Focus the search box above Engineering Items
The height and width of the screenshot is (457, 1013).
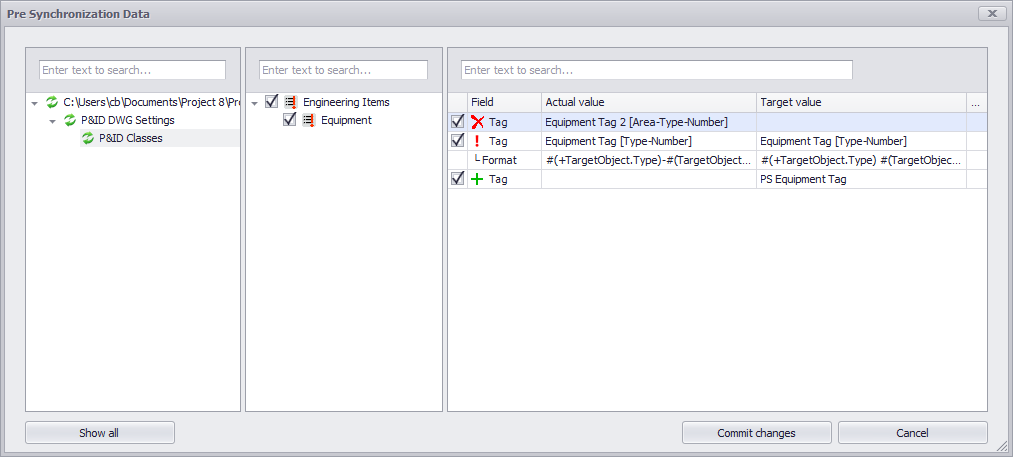pyautogui.click(x=344, y=70)
